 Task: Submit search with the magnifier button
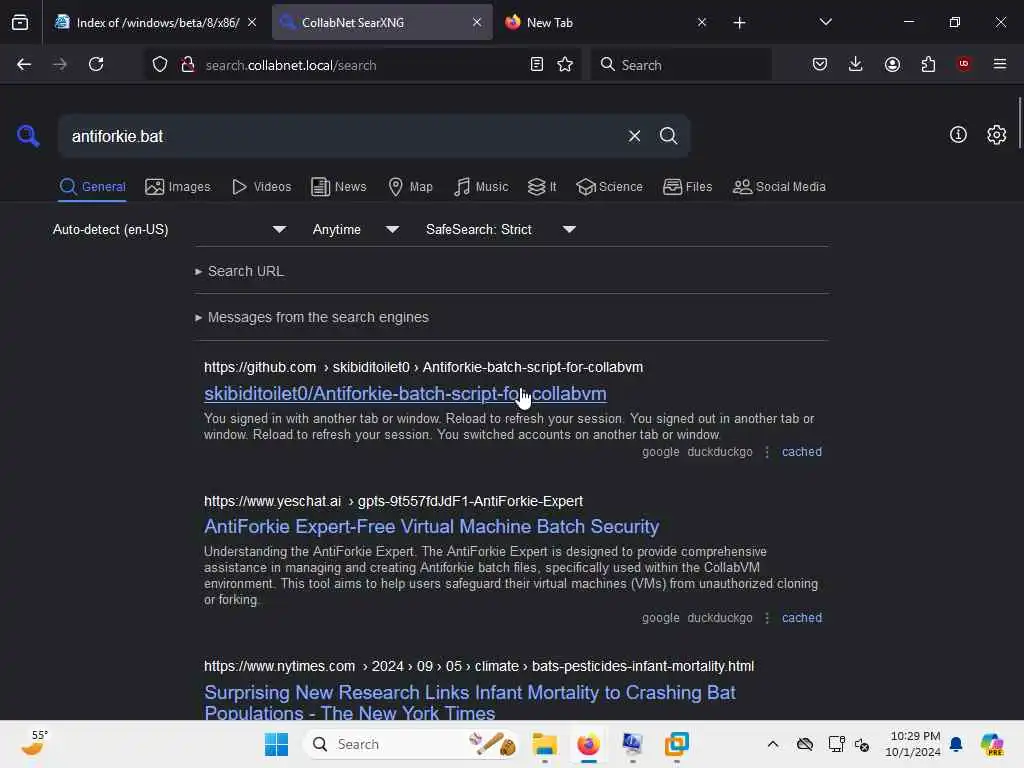click(668, 136)
